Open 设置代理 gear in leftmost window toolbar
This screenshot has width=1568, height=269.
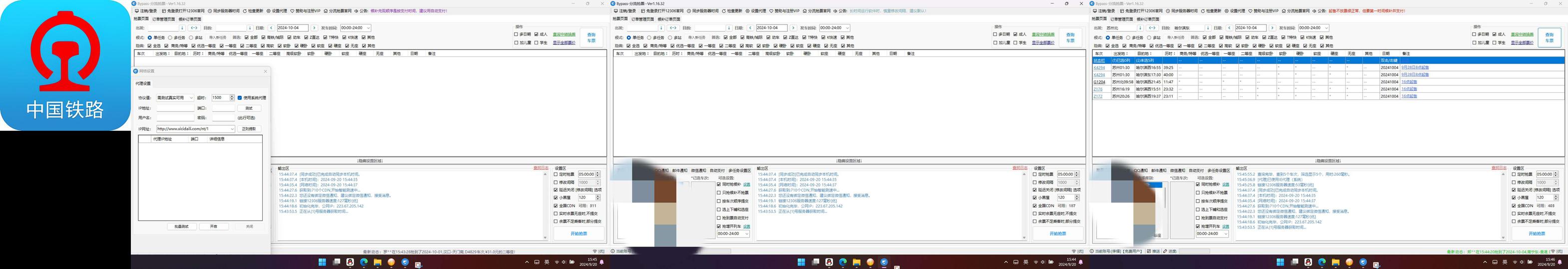coord(268,11)
